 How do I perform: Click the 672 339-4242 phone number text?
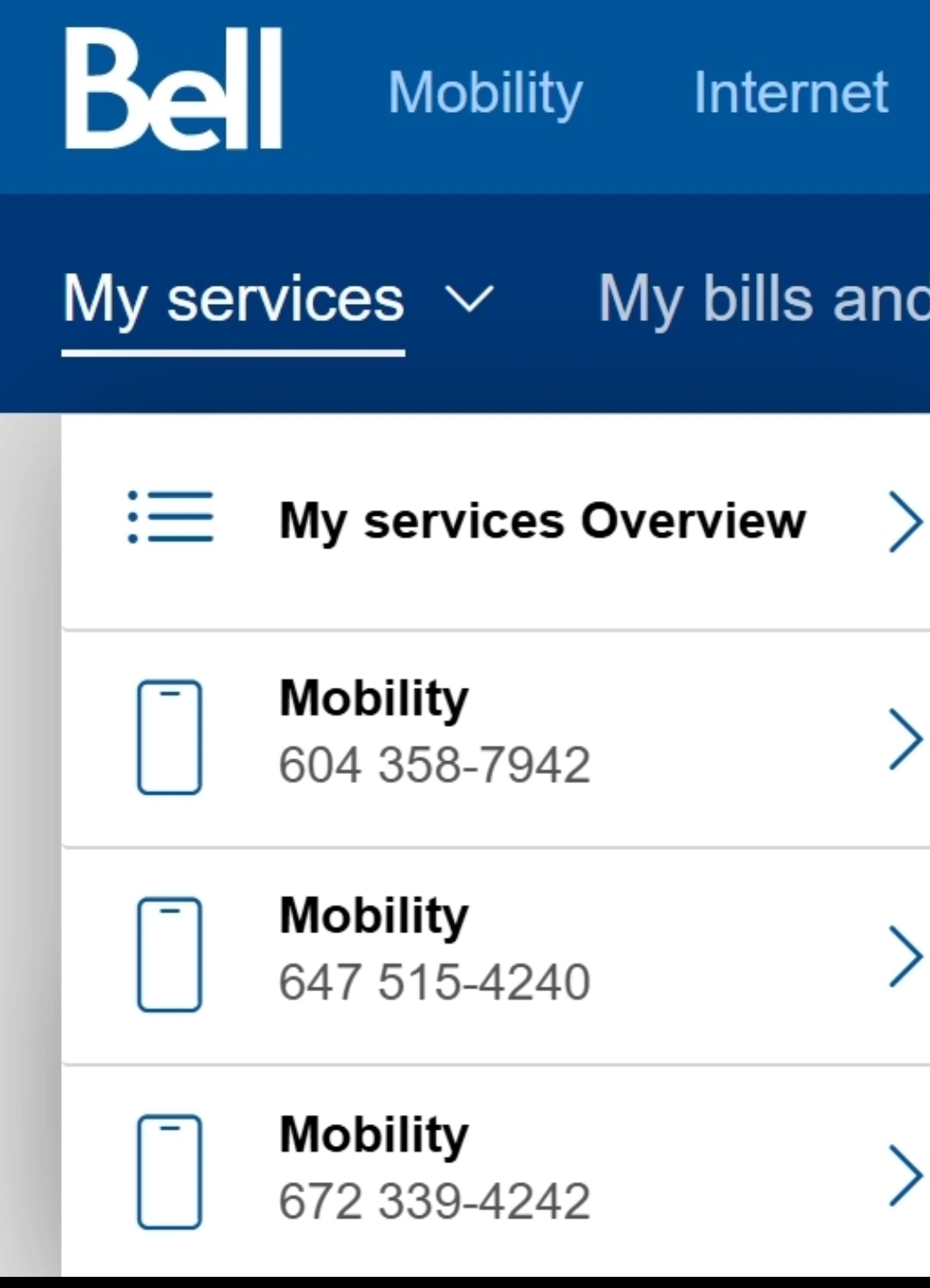coord(435,1200)
